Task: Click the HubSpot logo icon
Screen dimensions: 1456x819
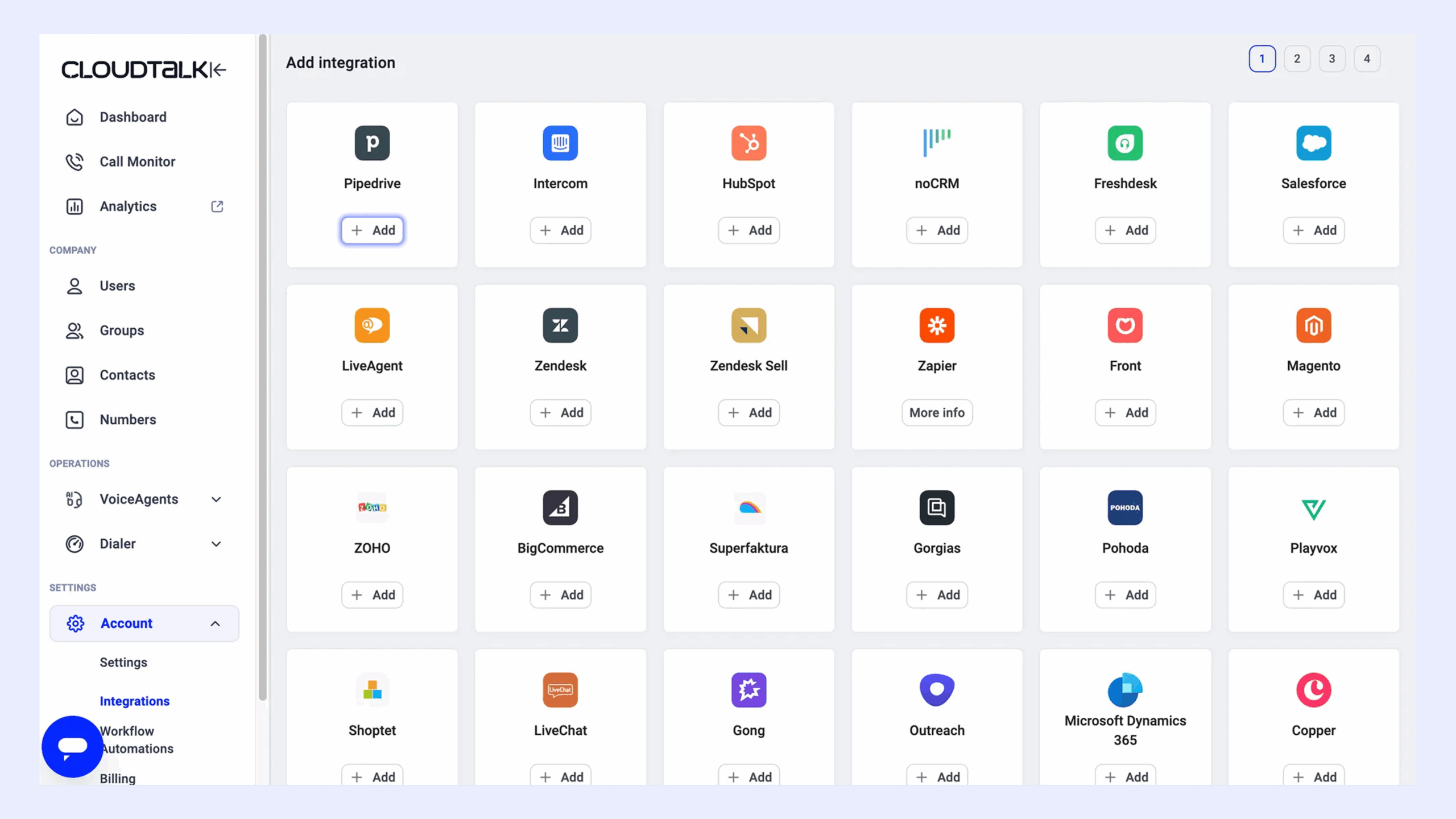Action: coord(748,143)
